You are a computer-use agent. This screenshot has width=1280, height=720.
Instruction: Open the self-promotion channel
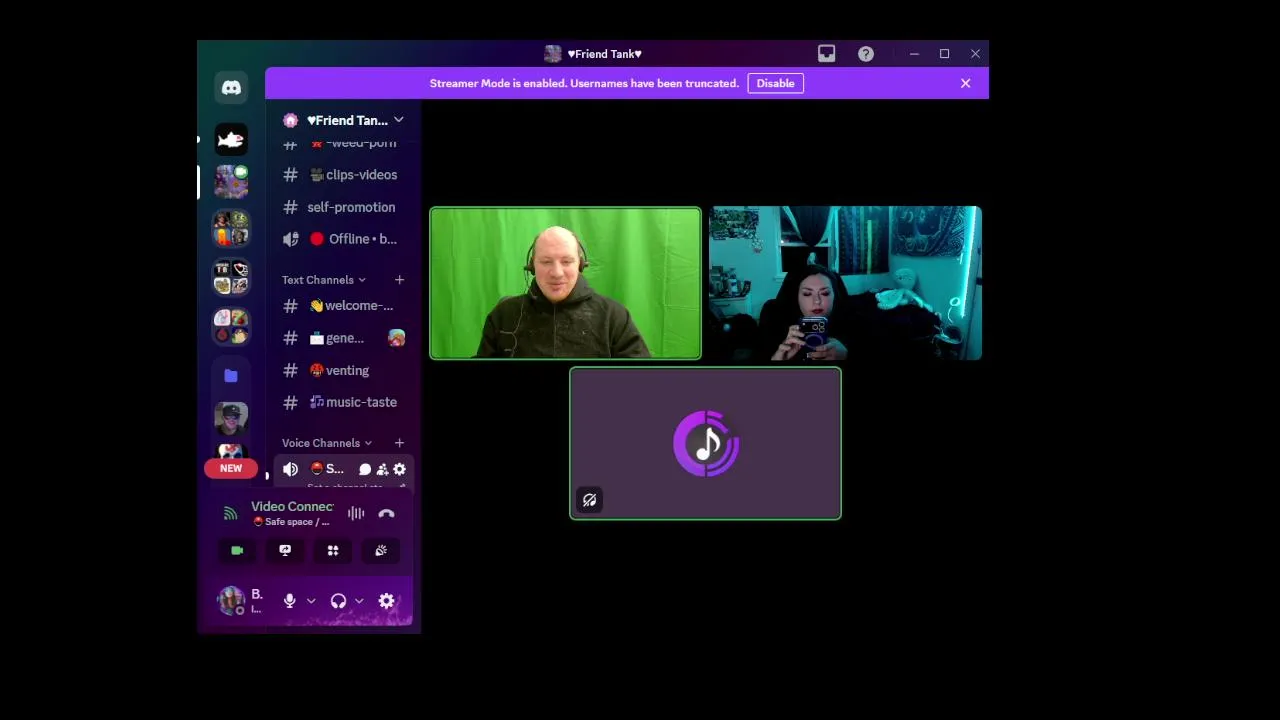(343, 207)
